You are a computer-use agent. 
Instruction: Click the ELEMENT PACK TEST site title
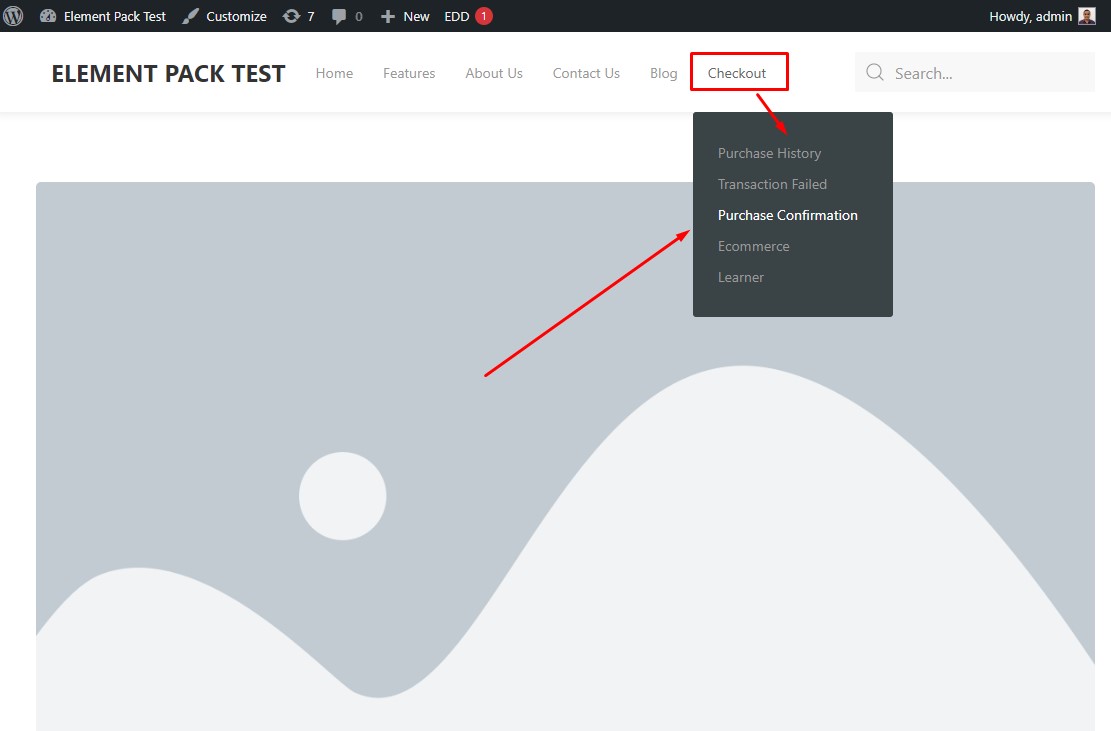pyautogui.click(x=167, y=72)
